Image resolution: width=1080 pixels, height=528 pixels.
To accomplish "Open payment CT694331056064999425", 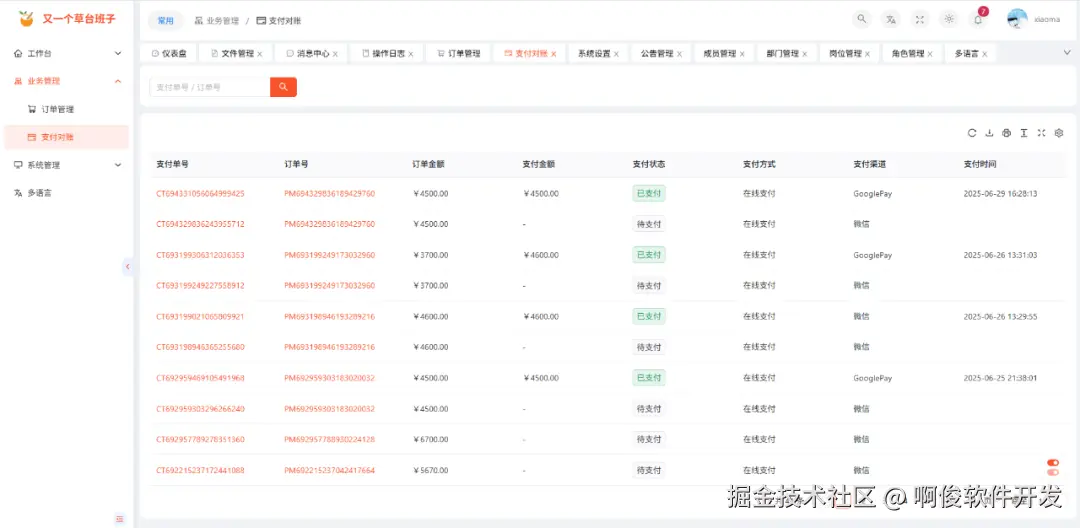I will point(200,193).
